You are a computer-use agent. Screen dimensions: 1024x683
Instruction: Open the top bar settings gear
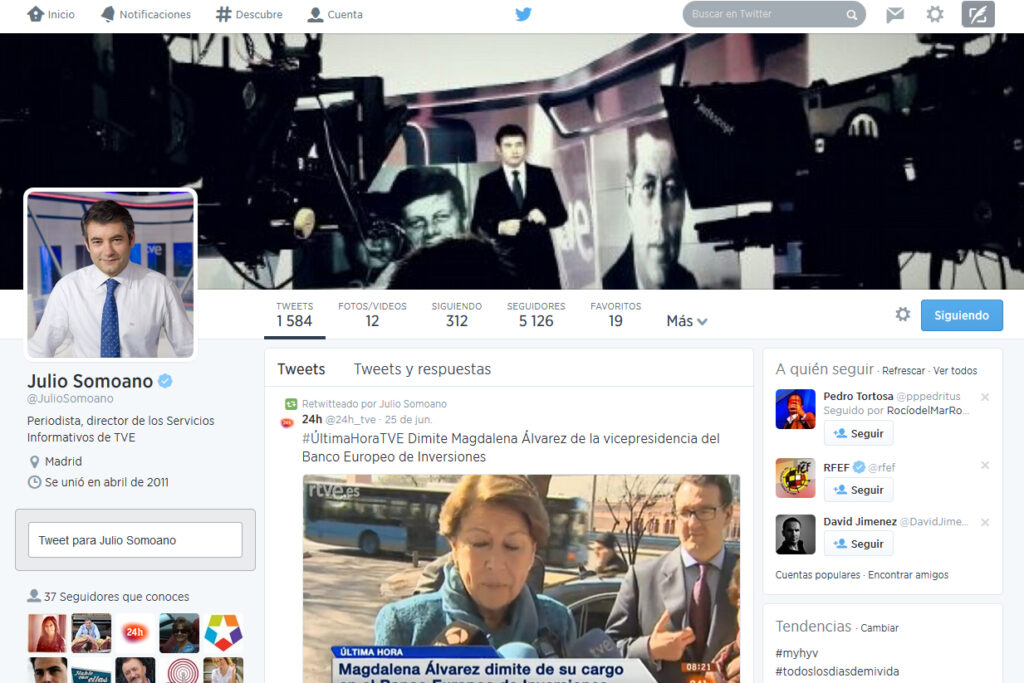[935, 14]
